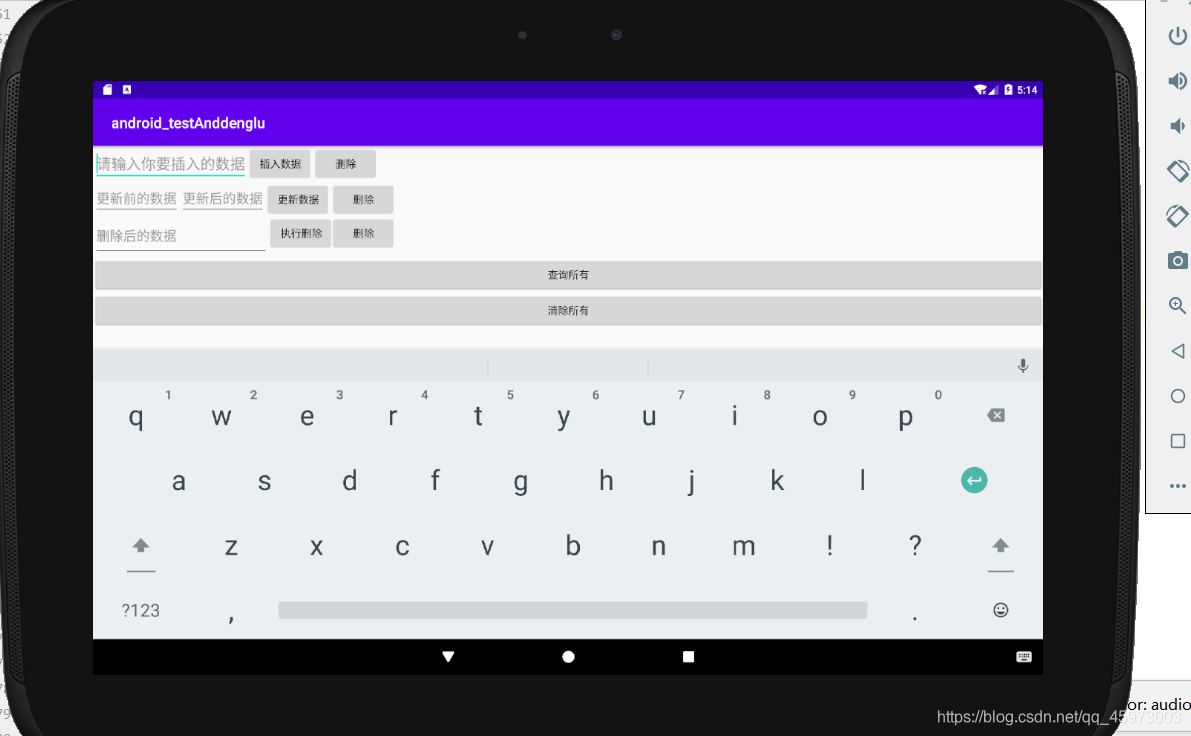This screenshot has width=1191, height=736.
Task: Tap the right shift key
Action: coord(1000,546)
